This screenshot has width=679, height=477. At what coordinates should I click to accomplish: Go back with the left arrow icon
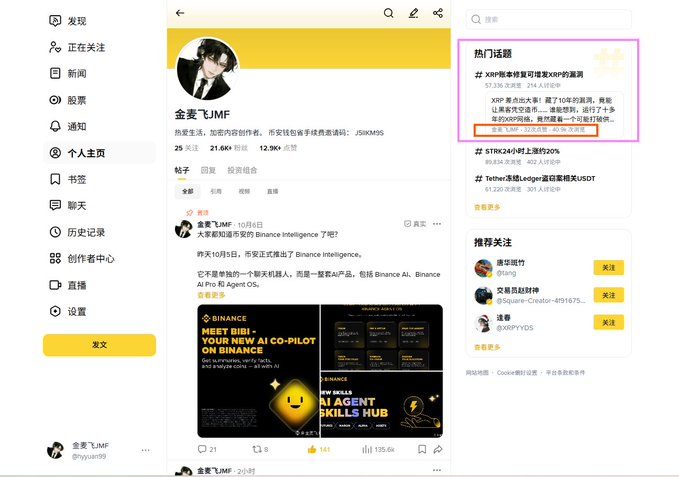[x=180, y=13]
